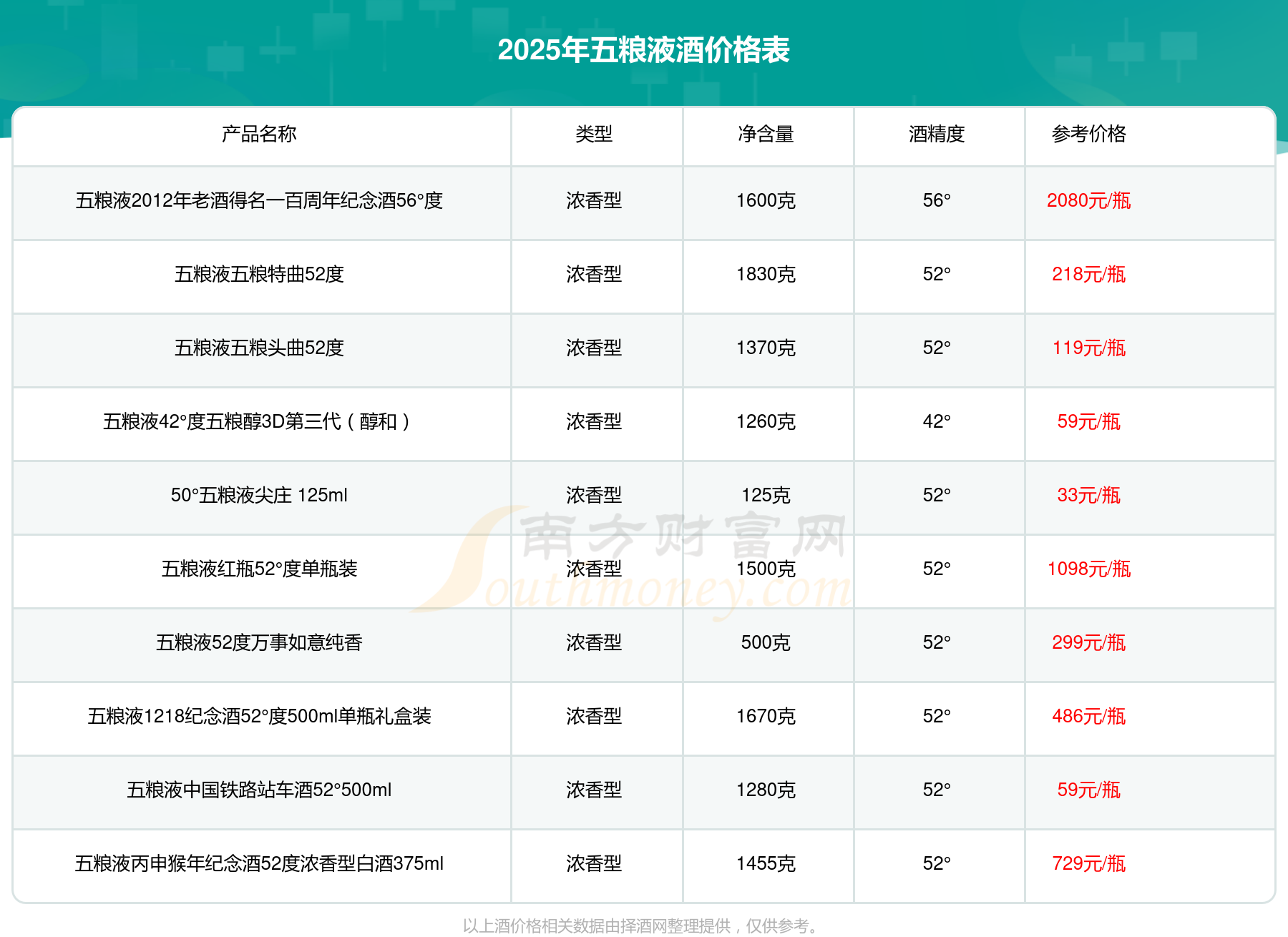Click the net content 125克
This screenshot has height=937, width=1288.
click(766, 495)
